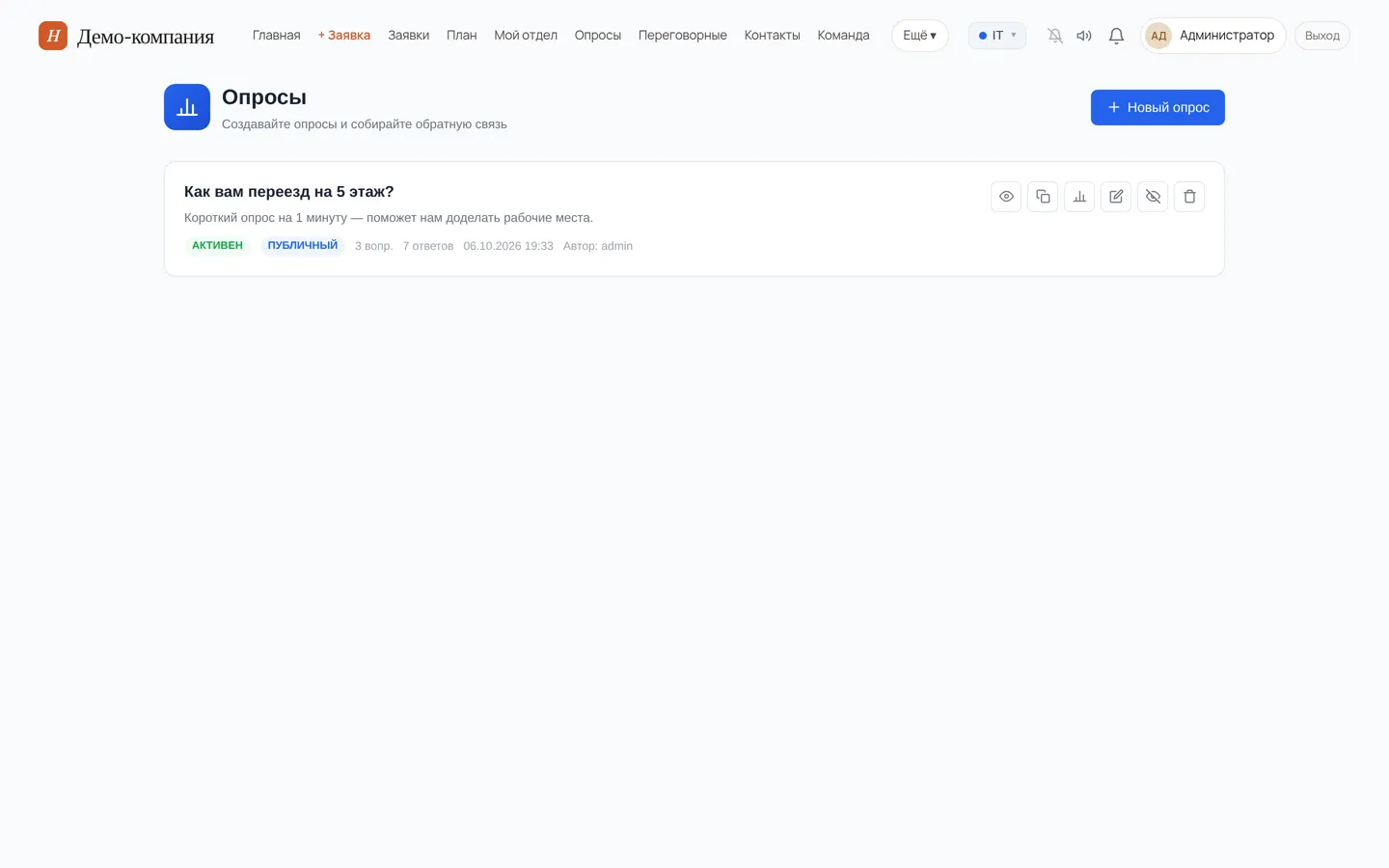
Task: Open survey results bar chart icon
Action: click(x=1079, y=197)
